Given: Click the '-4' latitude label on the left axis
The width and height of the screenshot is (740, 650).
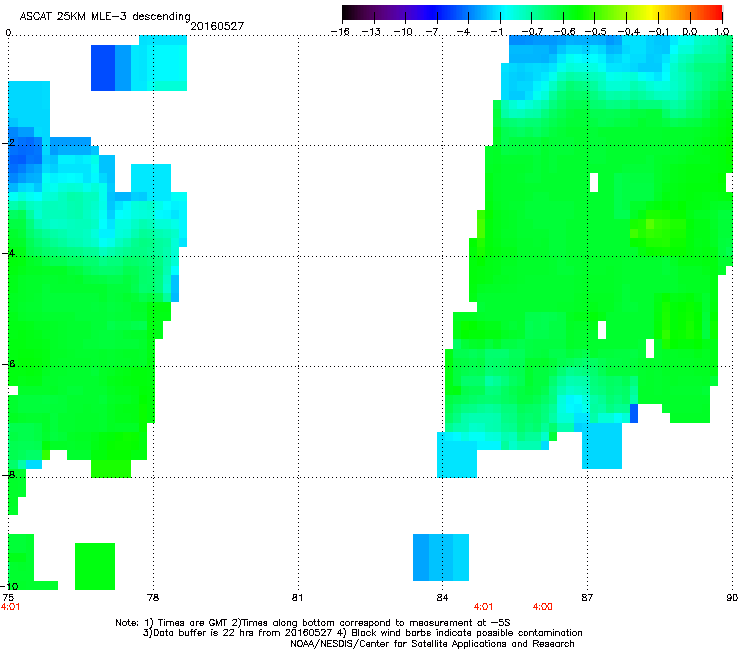Looking at the screenshot, I should [7, 253].
